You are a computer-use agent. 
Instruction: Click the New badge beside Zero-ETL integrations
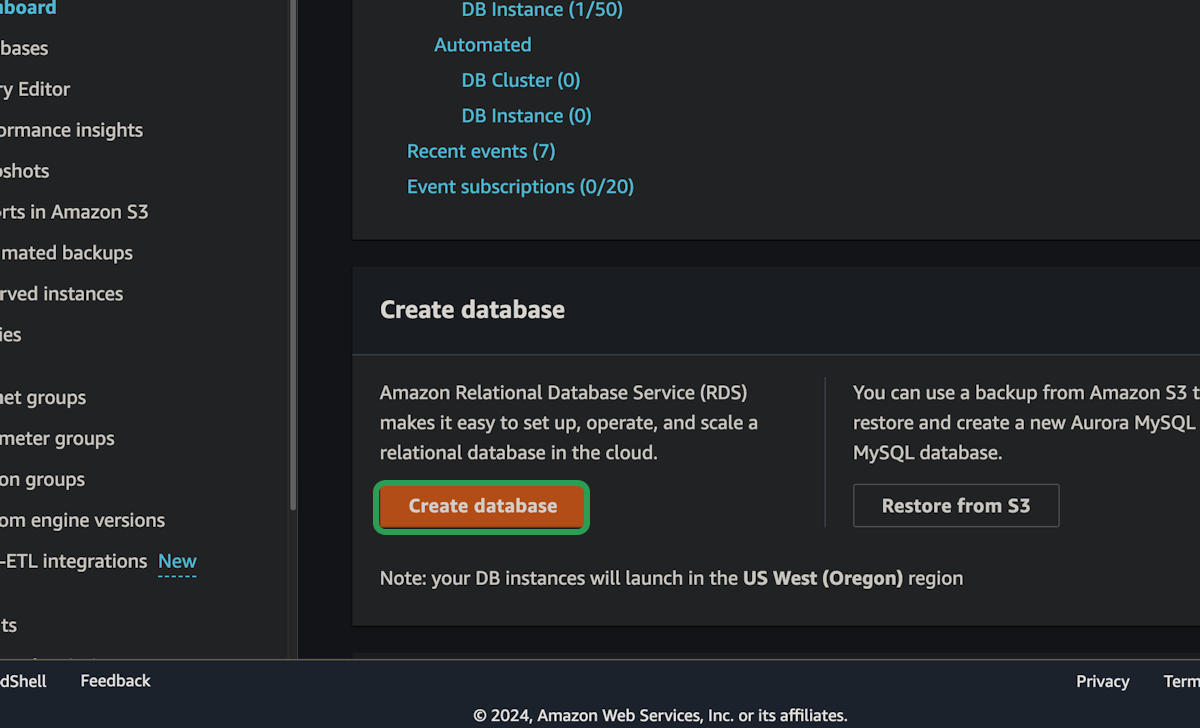tap(177, 562)
